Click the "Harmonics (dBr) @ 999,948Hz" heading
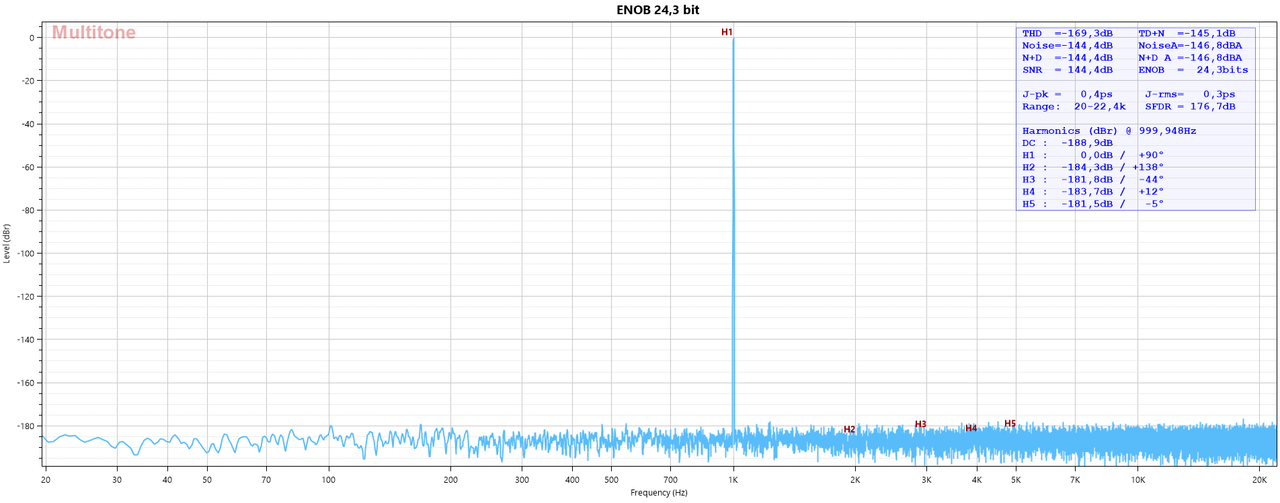 tap(1109, 131)
